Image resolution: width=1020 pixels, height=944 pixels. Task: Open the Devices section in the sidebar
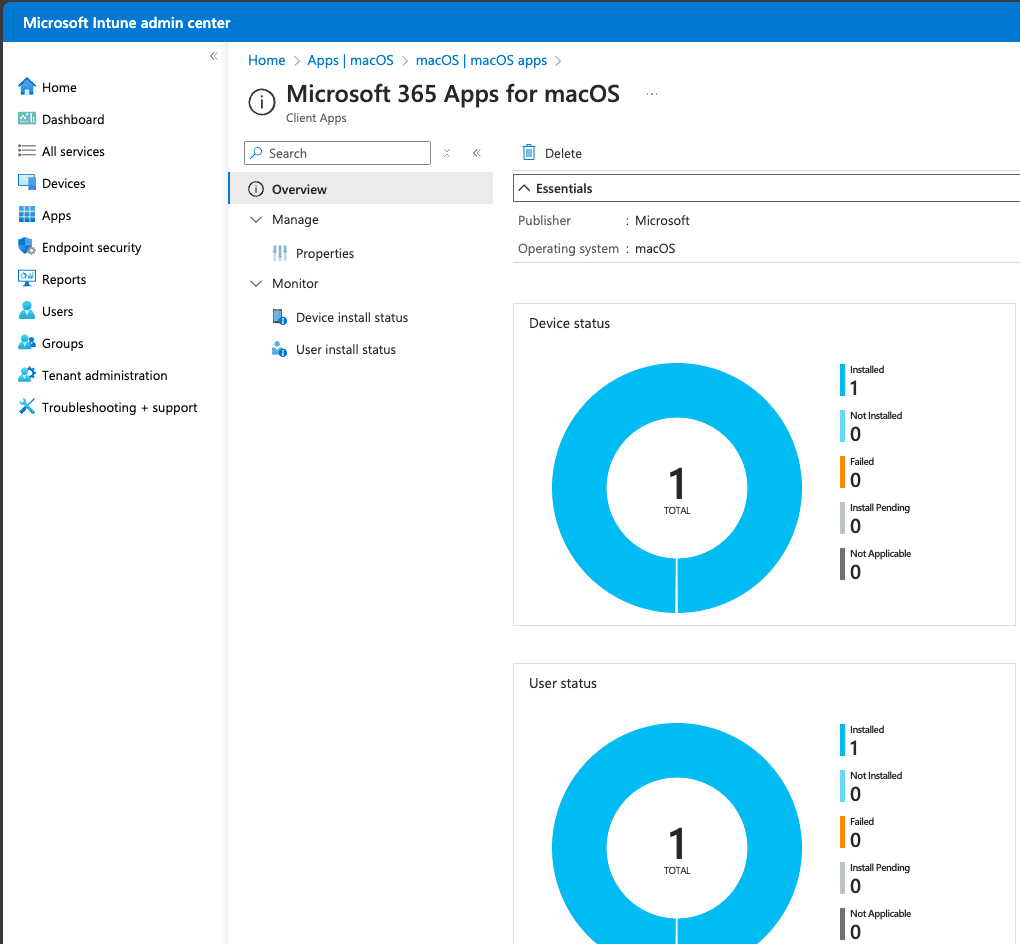64,183
